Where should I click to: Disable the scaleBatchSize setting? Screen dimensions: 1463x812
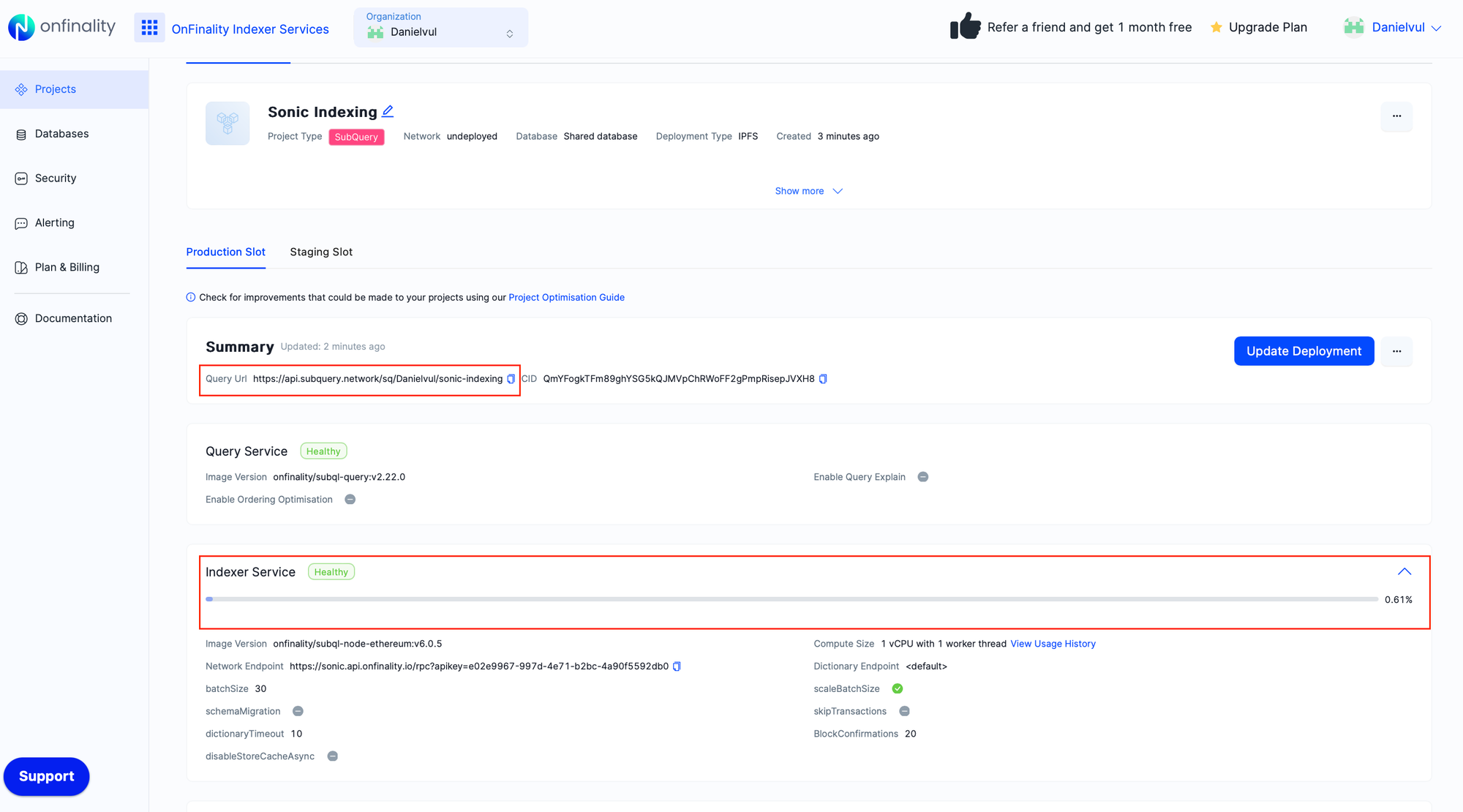(x=898, y=688)
